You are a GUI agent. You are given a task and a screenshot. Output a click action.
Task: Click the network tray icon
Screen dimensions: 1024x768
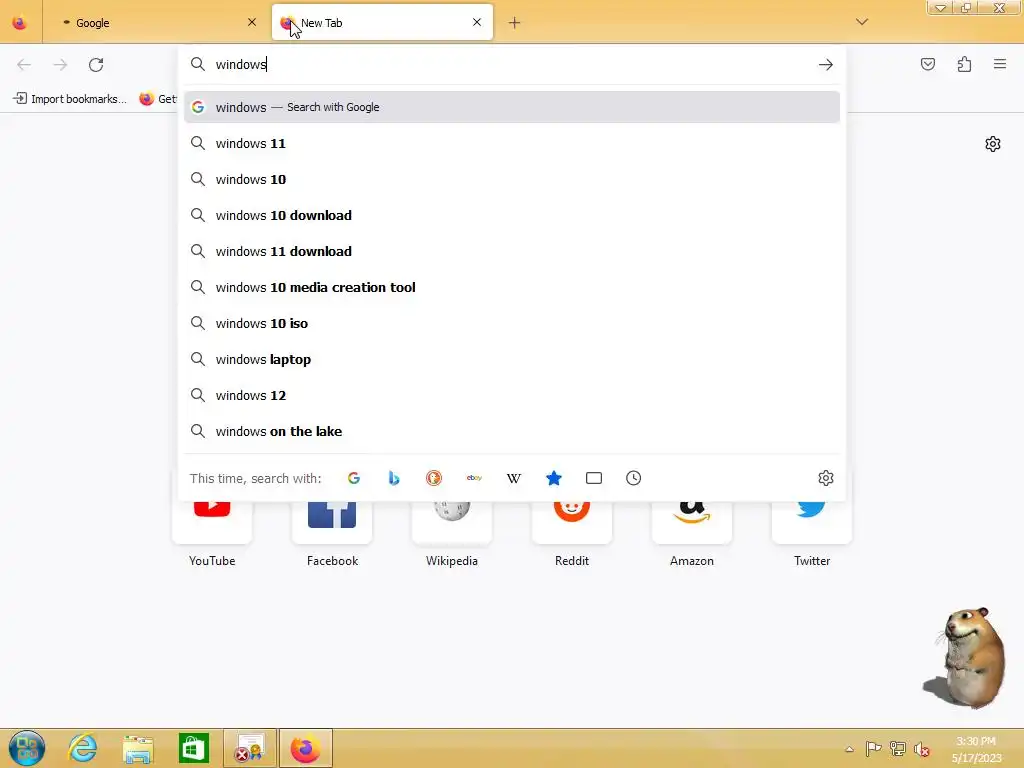click(897, 749)
